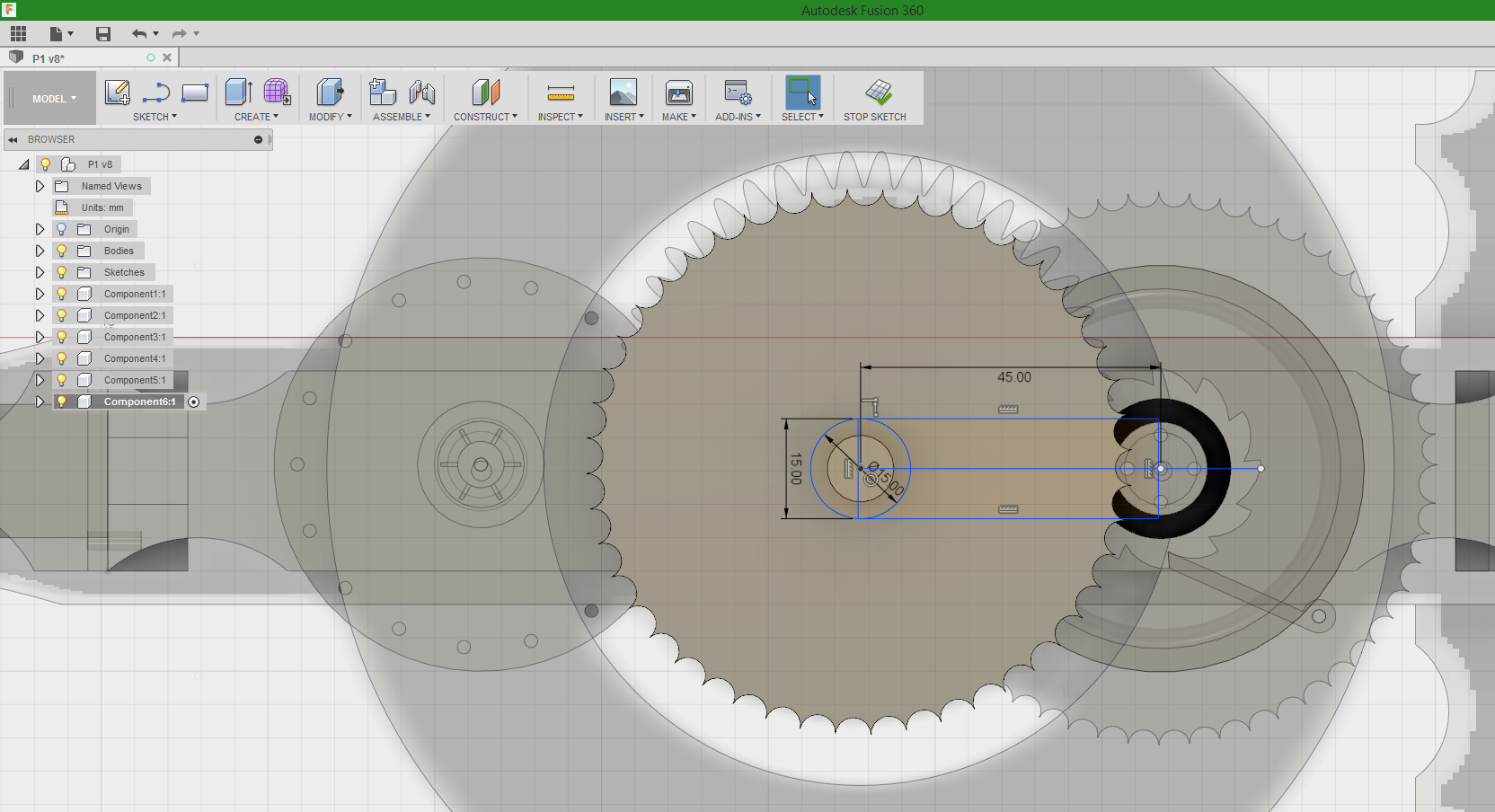The width and height of the screenshot is (1495, 812).
Task: Toggle Component5:1 visibility light bulb
Action: click(61, 380)
